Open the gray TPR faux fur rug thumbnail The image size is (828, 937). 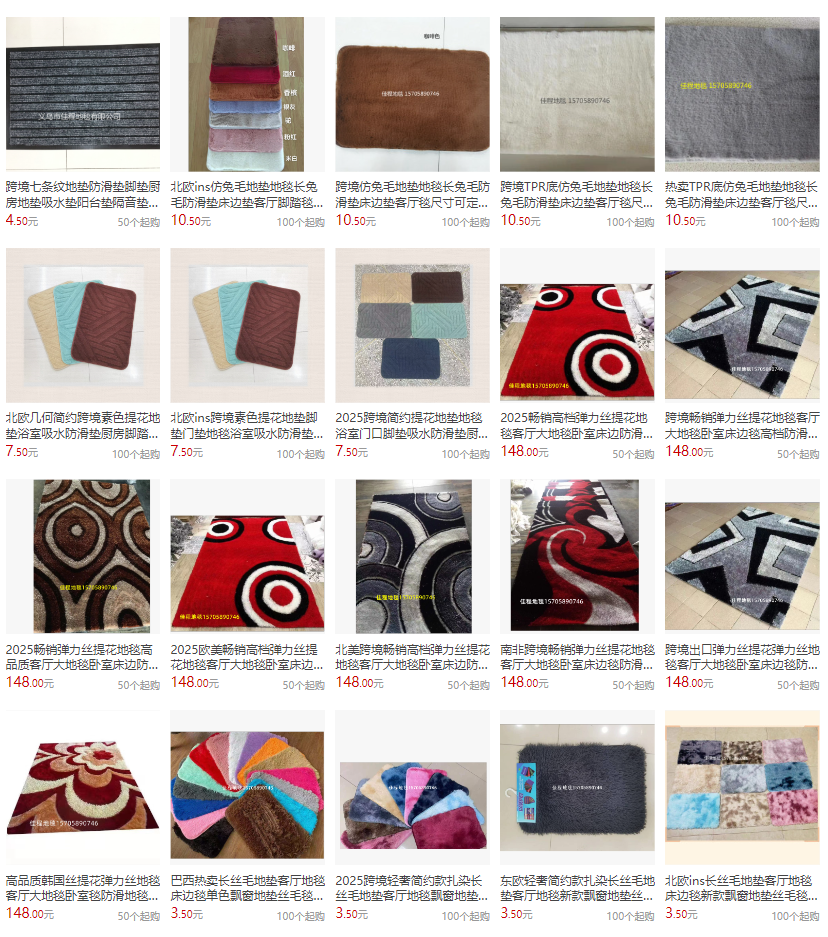point(742,94)
